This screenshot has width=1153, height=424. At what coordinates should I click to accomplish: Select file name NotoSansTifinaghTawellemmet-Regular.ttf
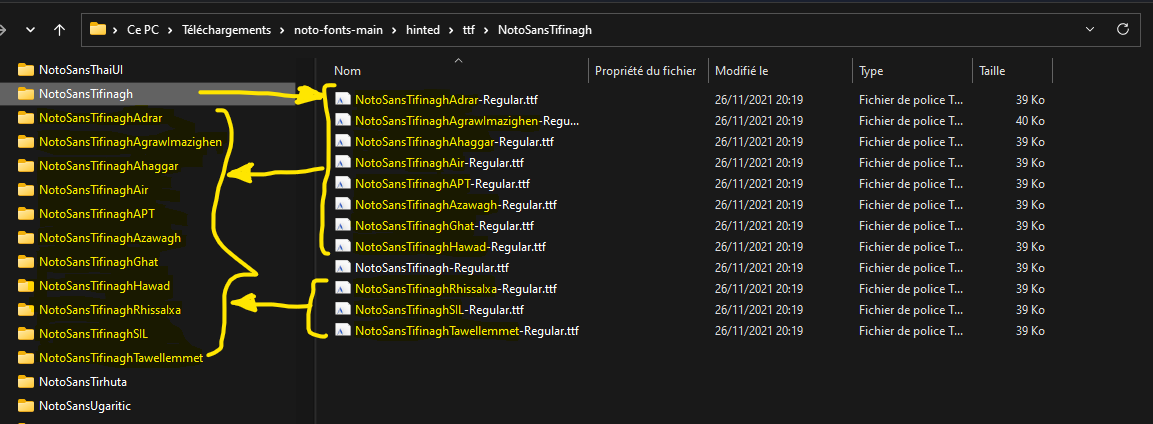click(467, 331)
